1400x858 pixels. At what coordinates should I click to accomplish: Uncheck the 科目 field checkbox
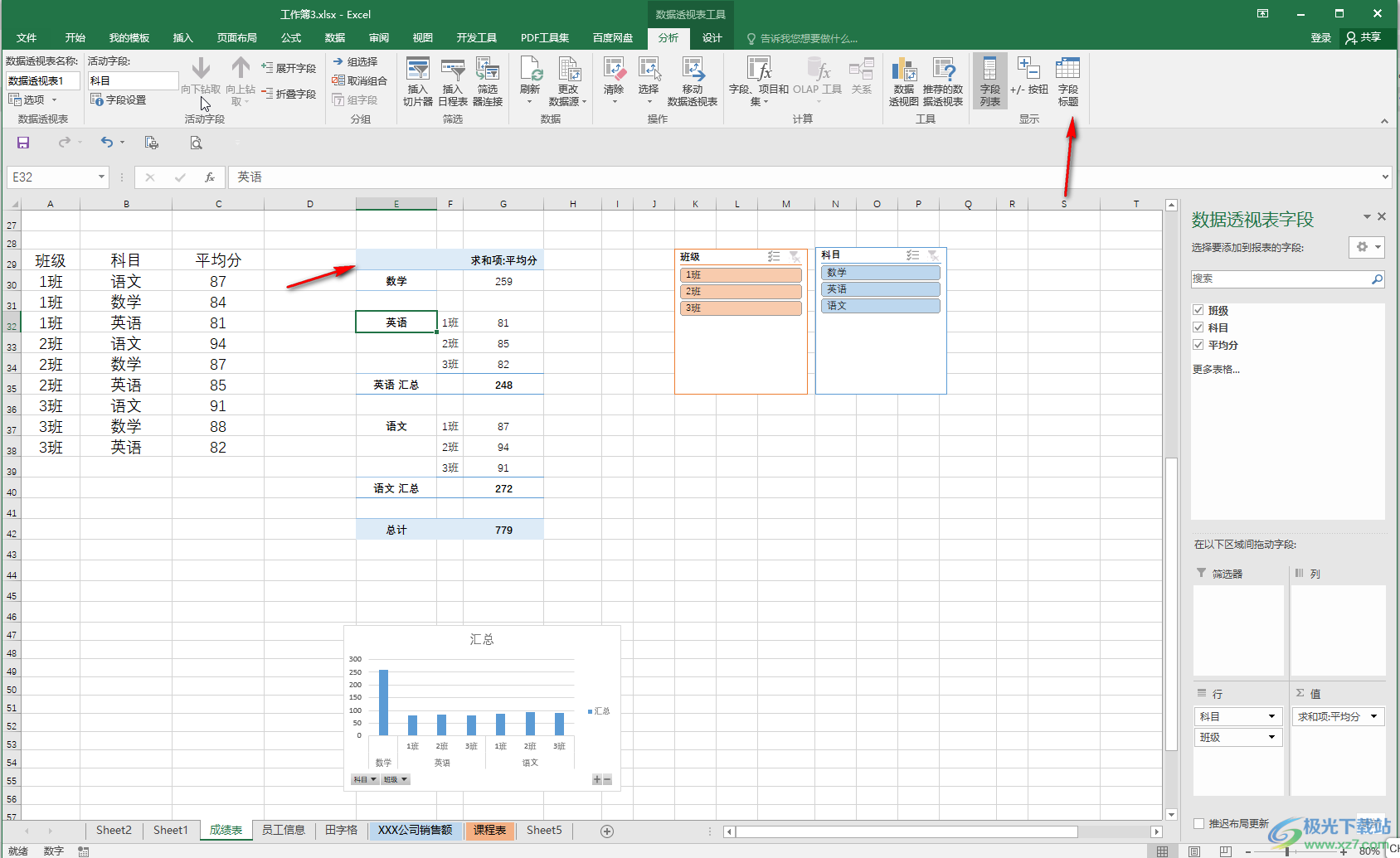[1198, 327]
